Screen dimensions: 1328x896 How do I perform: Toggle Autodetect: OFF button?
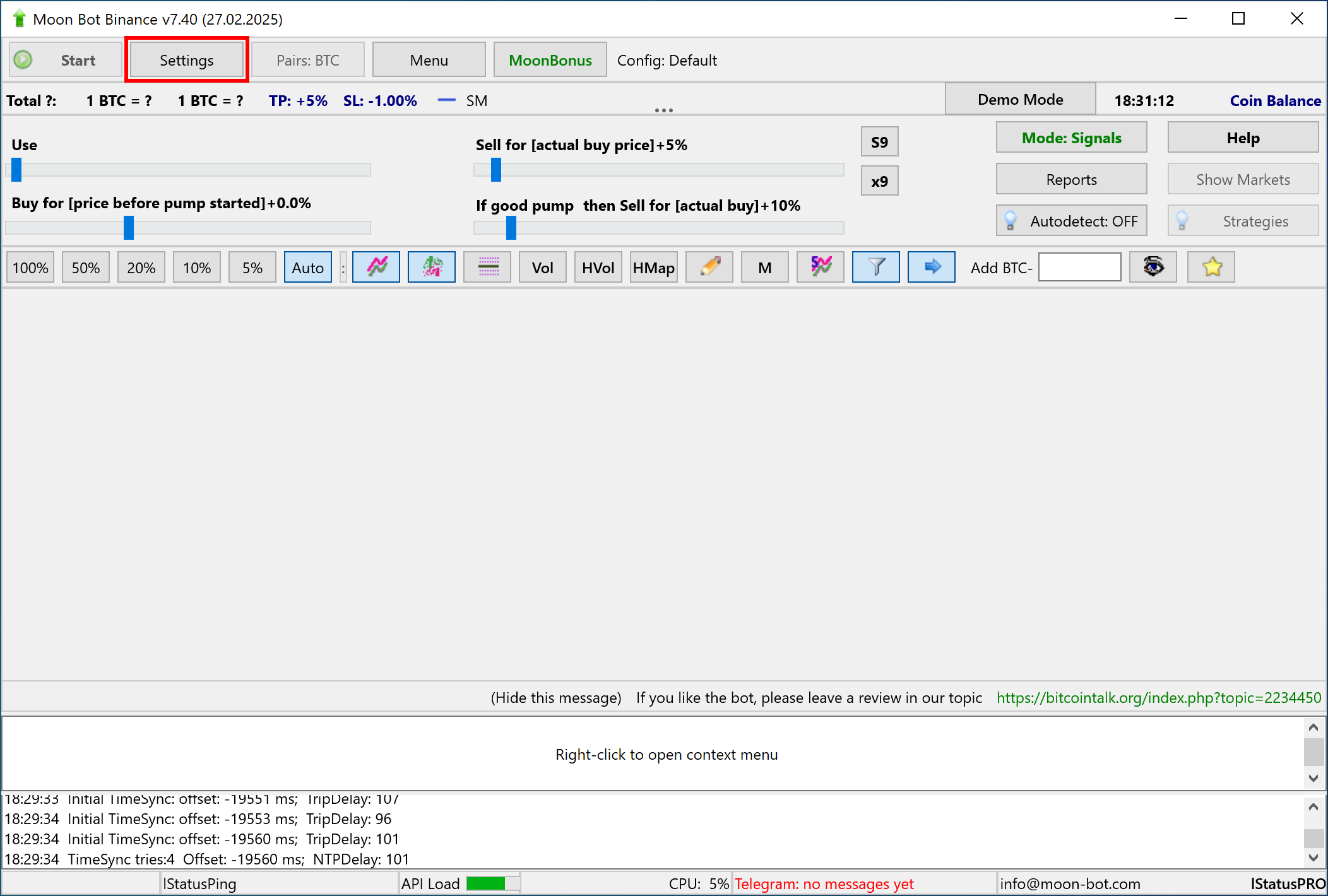[1071, 221]
